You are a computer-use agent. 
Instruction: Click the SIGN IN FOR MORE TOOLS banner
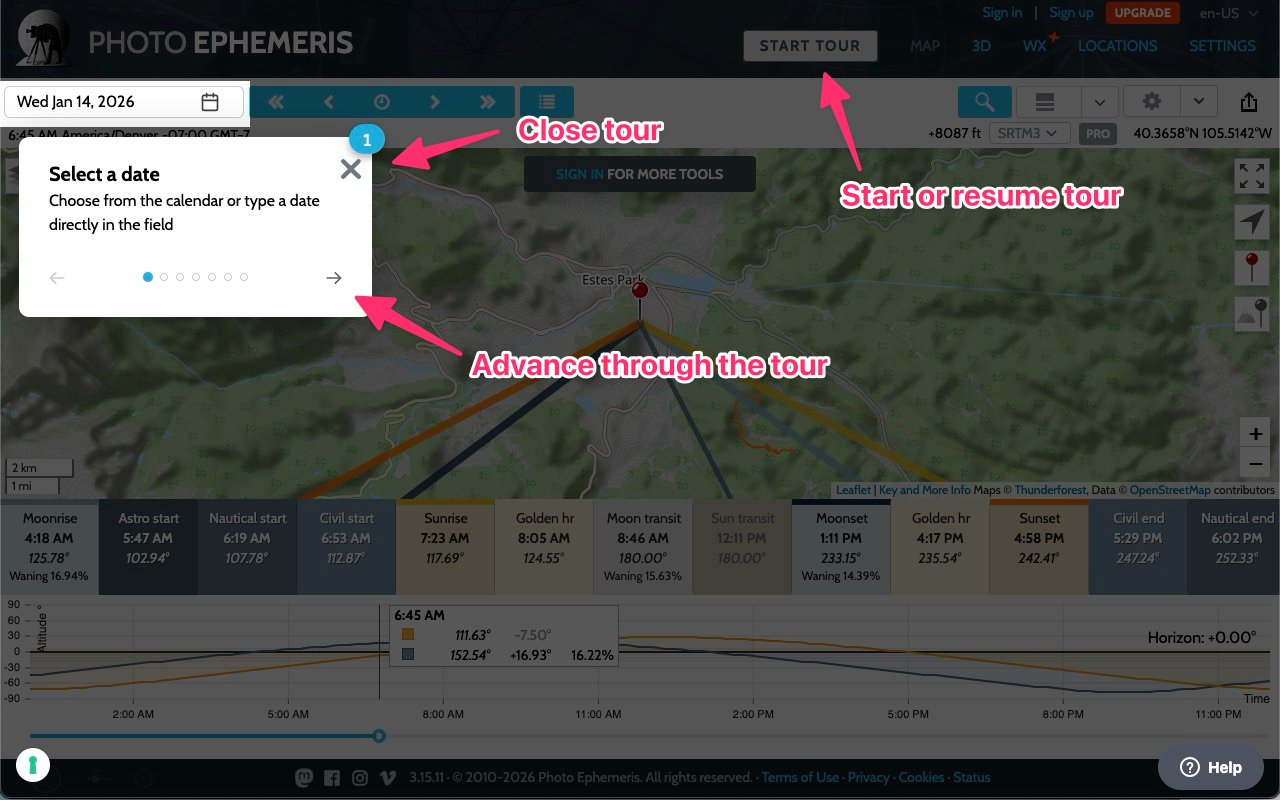pyautogui.click(x=640, y=174)
